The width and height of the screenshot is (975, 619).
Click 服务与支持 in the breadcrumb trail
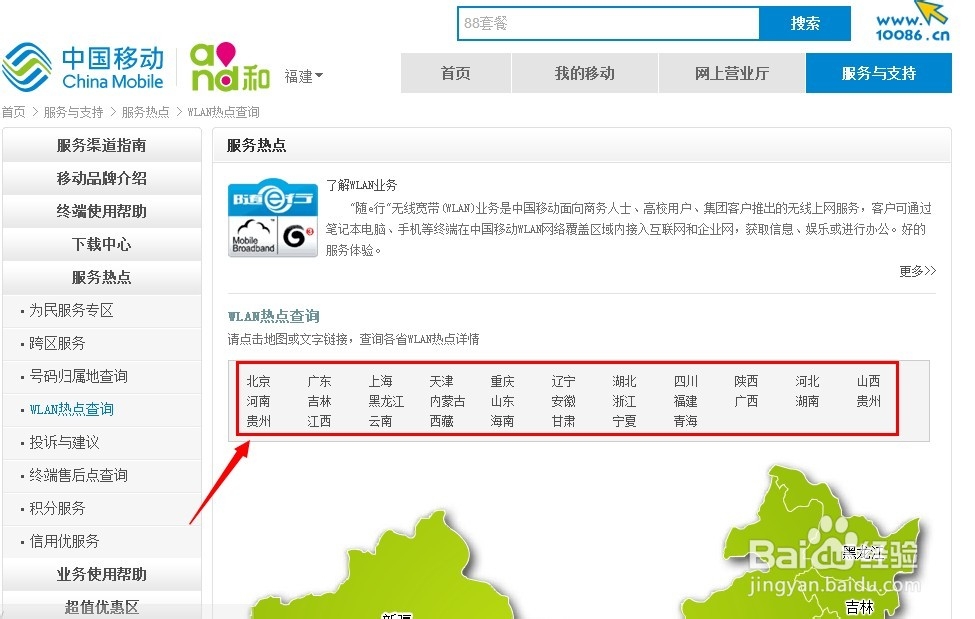73,112
